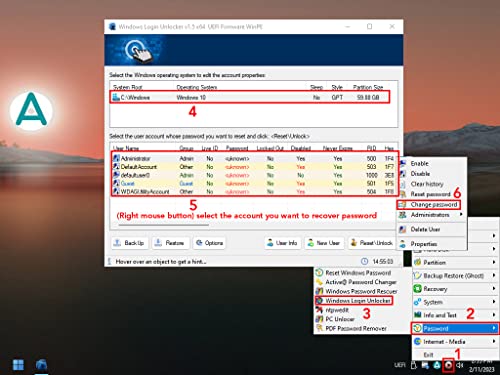Click the RID column header

pyautogui.click(x=371, y=148)
